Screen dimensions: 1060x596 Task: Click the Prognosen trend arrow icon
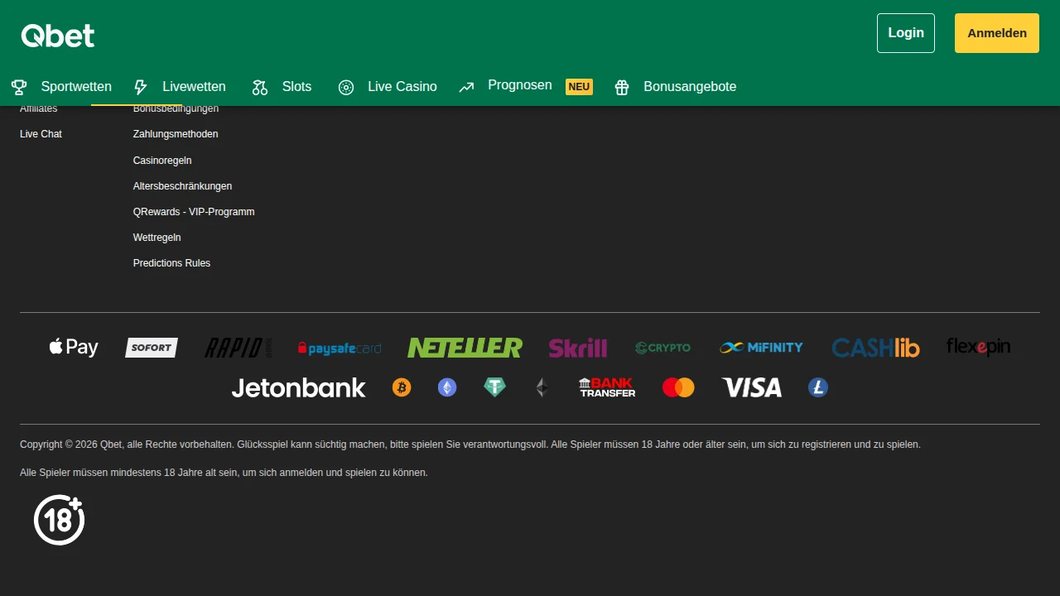point(466,87)
